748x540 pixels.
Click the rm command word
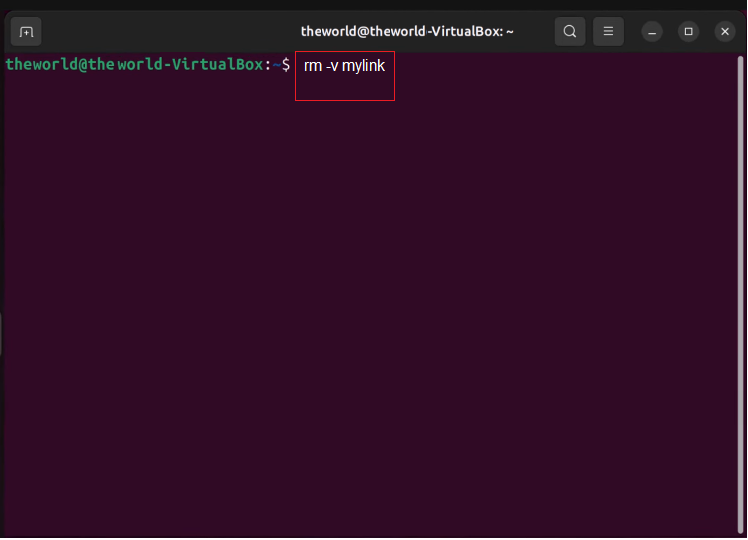click(x=313, y=66)
